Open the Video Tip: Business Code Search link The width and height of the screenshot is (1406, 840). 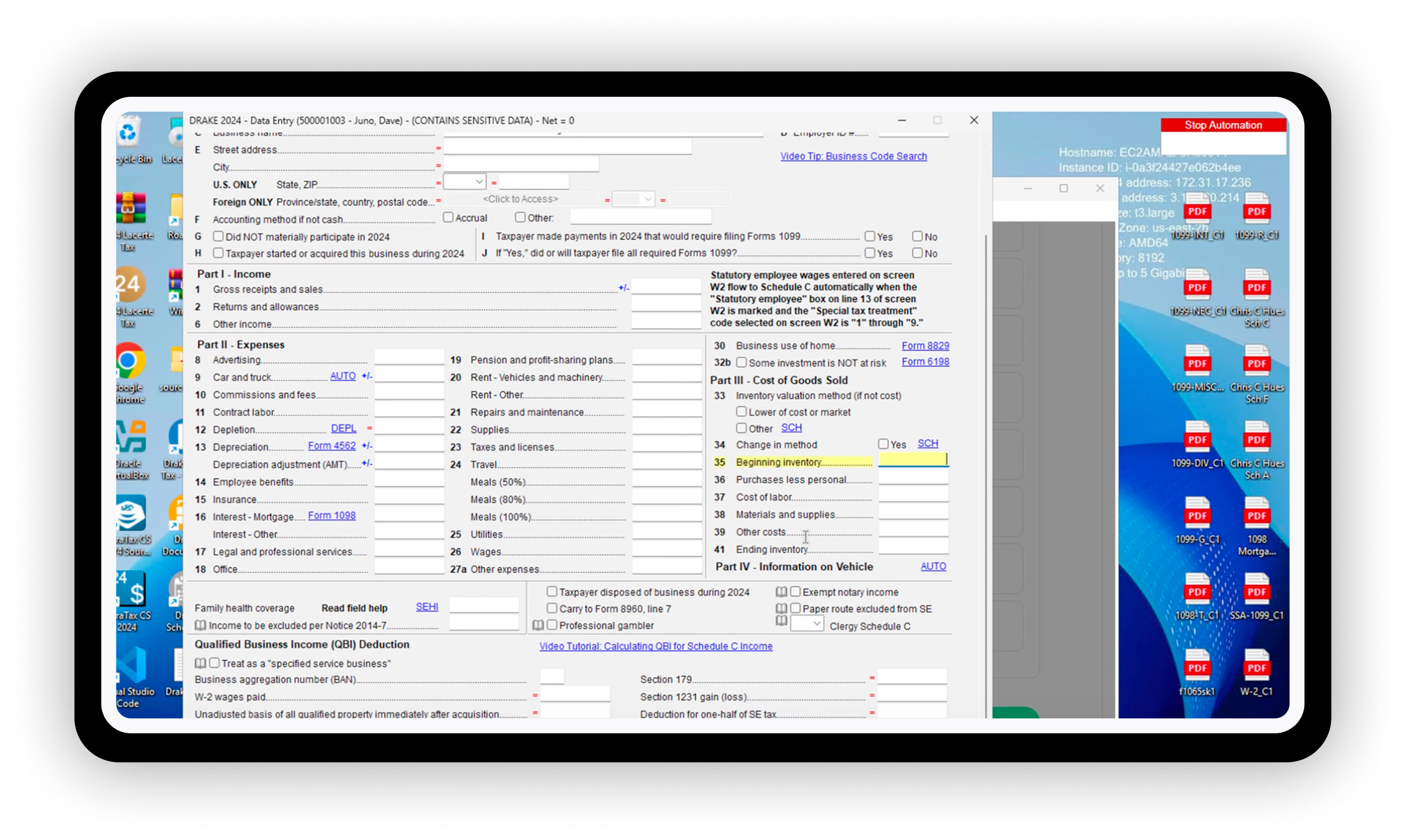854,156
